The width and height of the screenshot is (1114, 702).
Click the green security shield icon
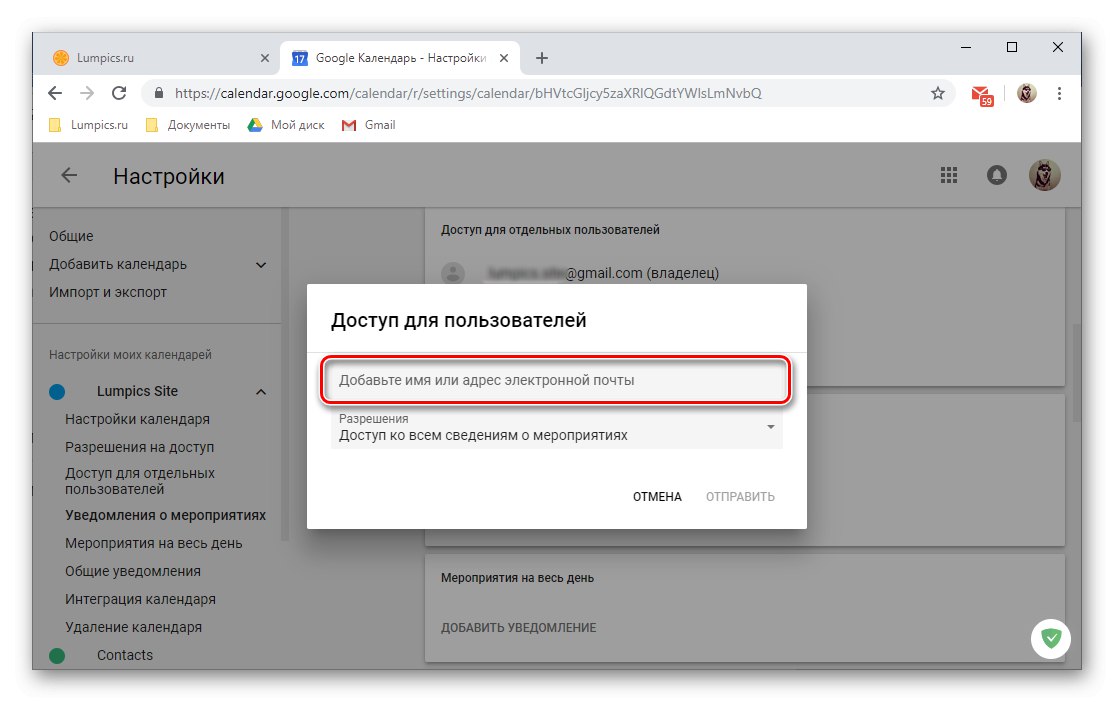[x=1051, y=638]
